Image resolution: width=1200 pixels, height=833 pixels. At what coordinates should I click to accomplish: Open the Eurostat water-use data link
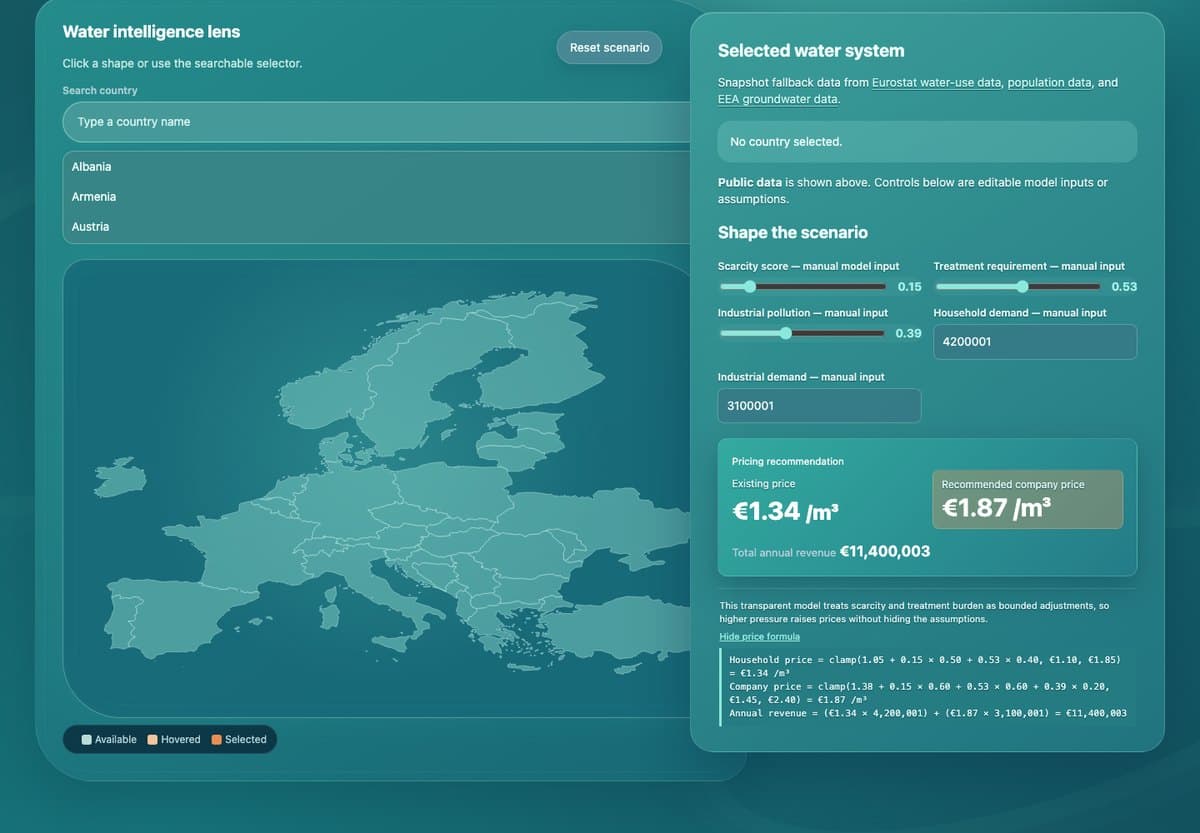click(936, 82)
